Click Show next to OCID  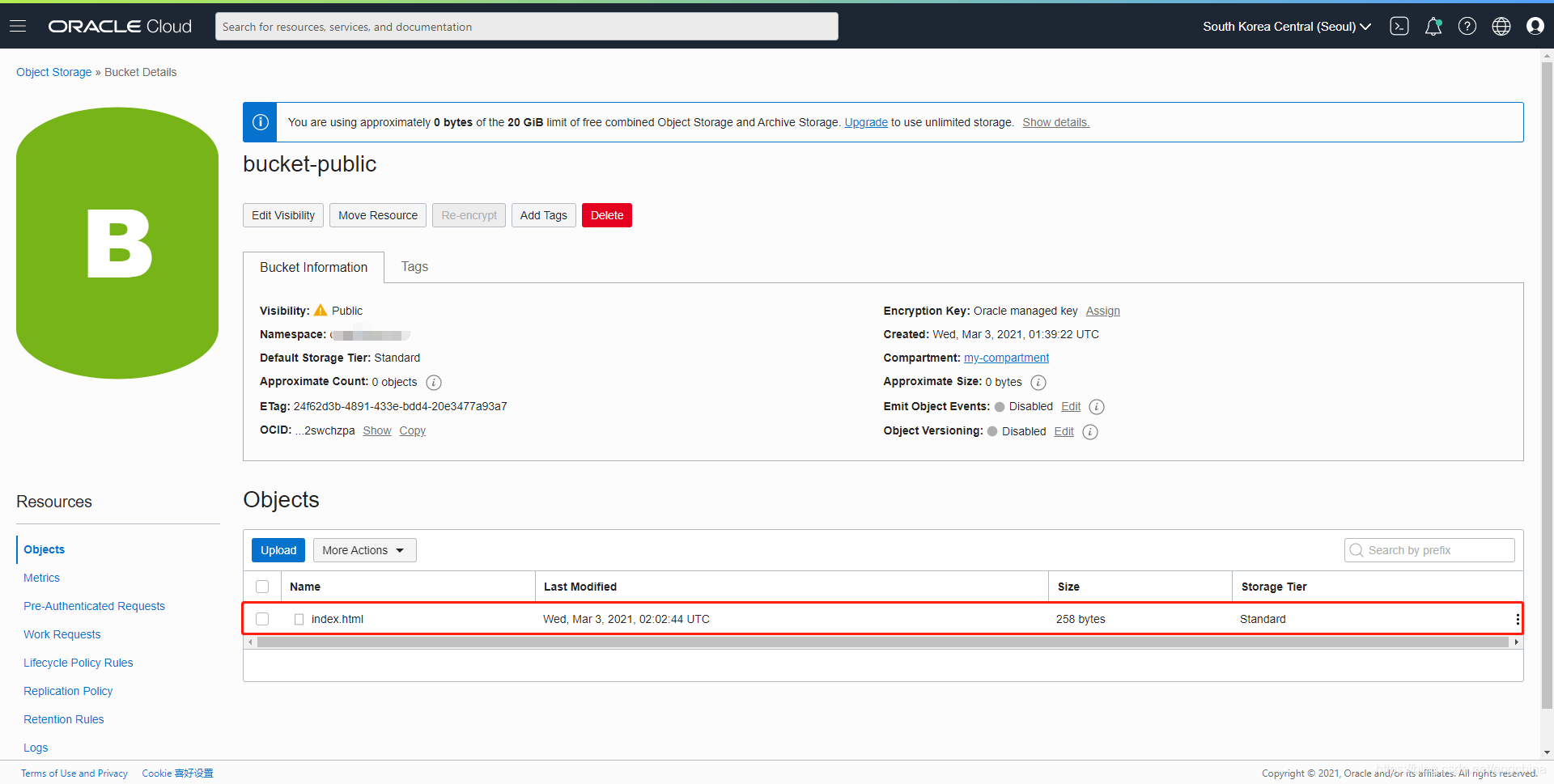coord(377,430)
